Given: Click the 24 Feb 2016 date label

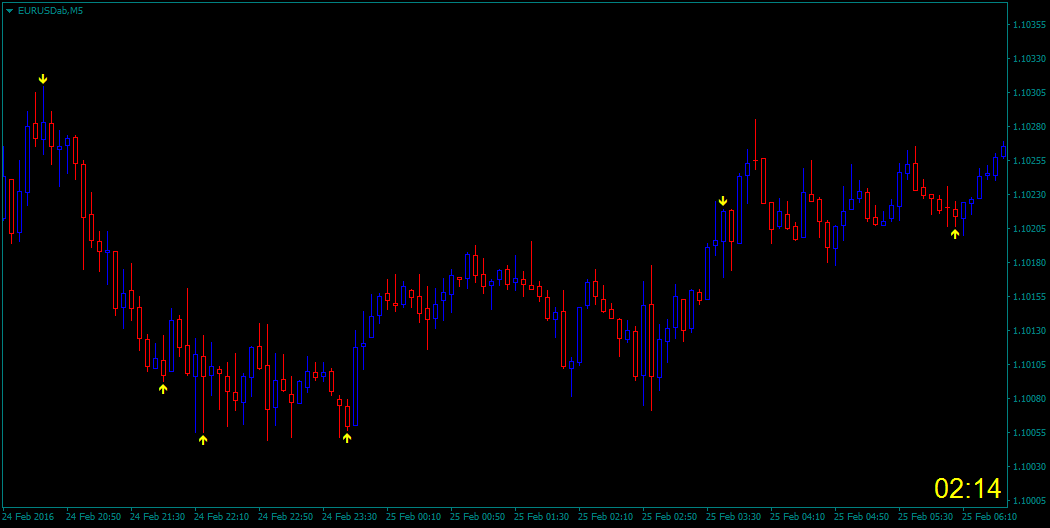Looking at the screenshot, I should [x=28, y=517].
